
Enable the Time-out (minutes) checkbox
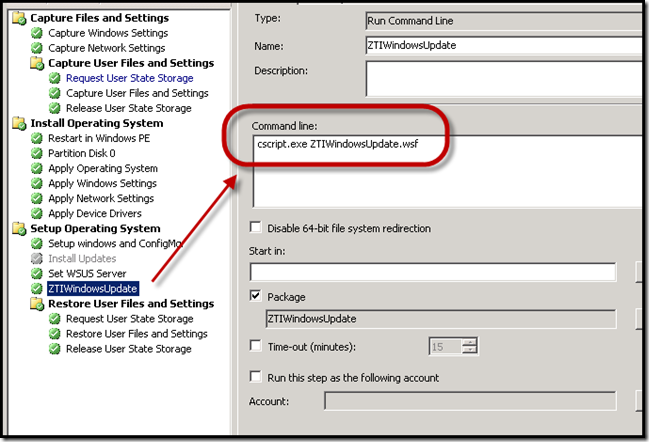[x=256, y=346]
